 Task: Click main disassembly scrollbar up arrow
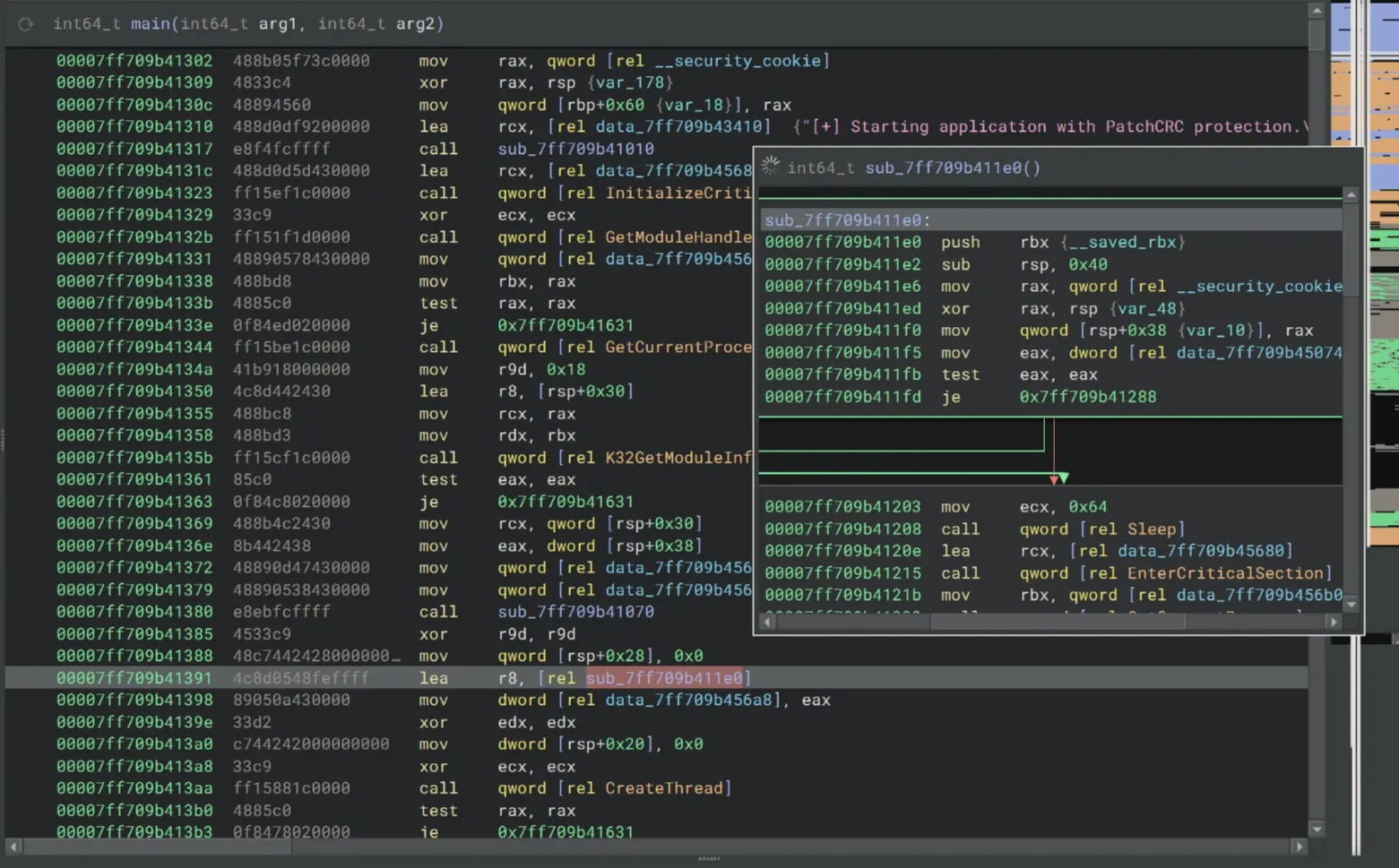(x=1316, y=11)
